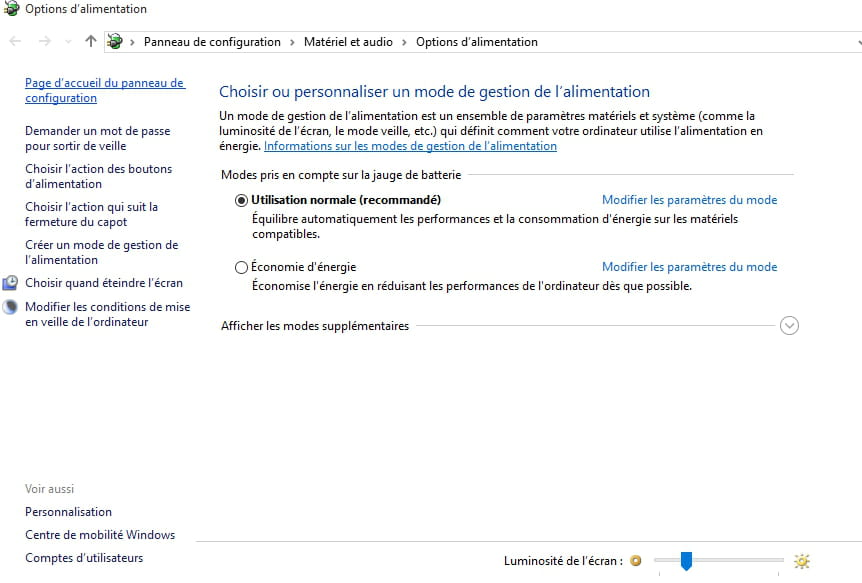Click the Modes pris en compte sur la jauge heading
Viewport: 862px width, 583px height.
click(341, 175)
